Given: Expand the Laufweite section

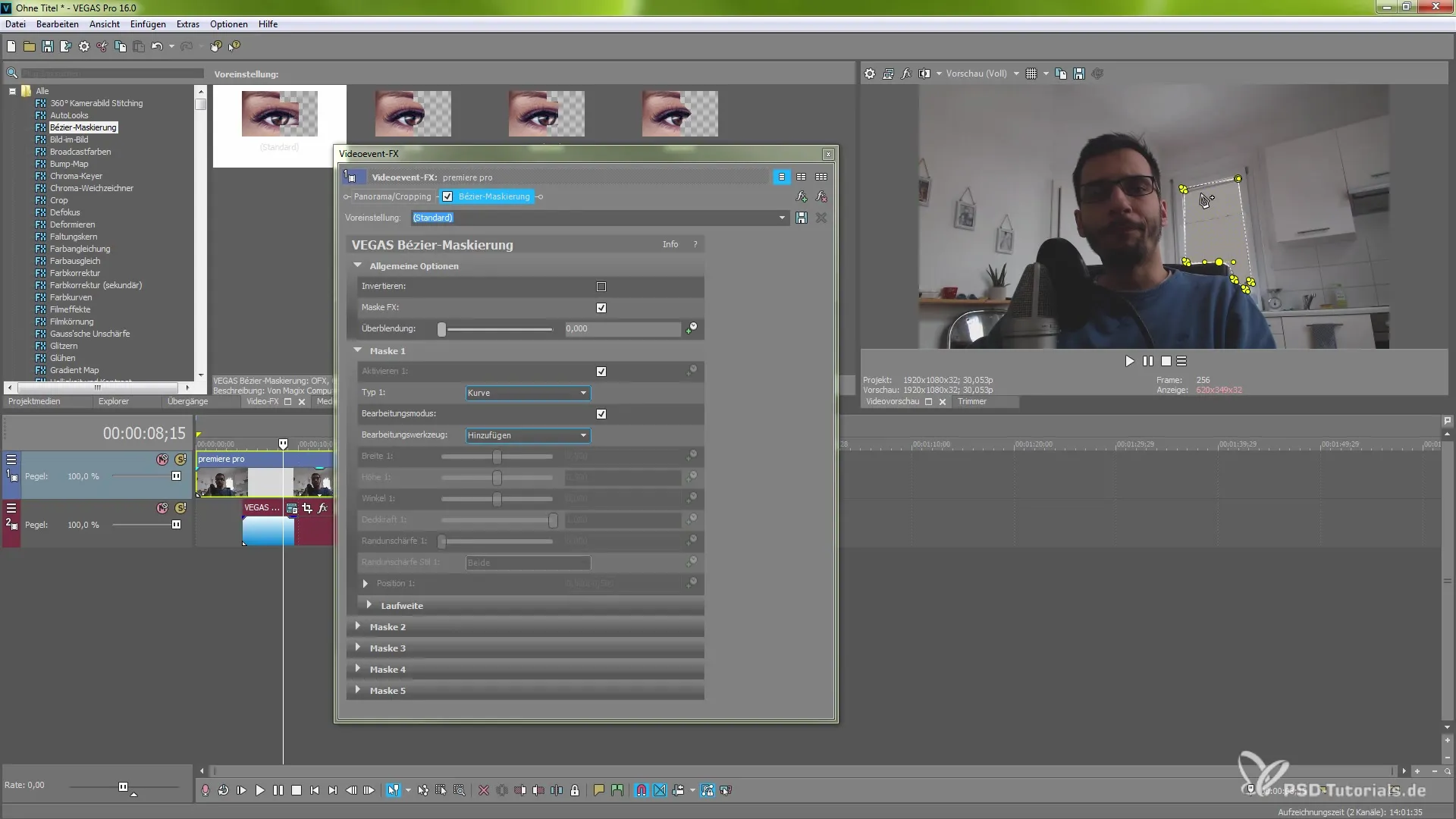Looking at the screenshot, I should tap(369, 605).
